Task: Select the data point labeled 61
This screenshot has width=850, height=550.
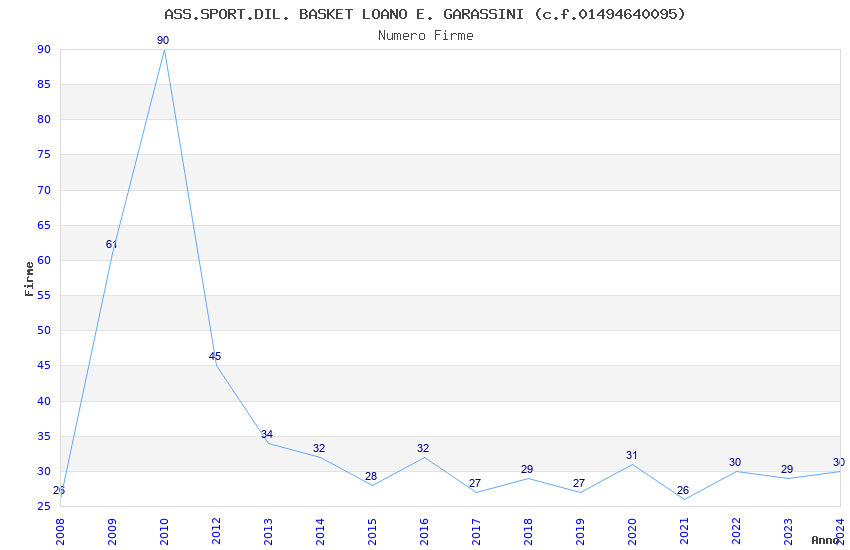Action: tap(111, 244)
